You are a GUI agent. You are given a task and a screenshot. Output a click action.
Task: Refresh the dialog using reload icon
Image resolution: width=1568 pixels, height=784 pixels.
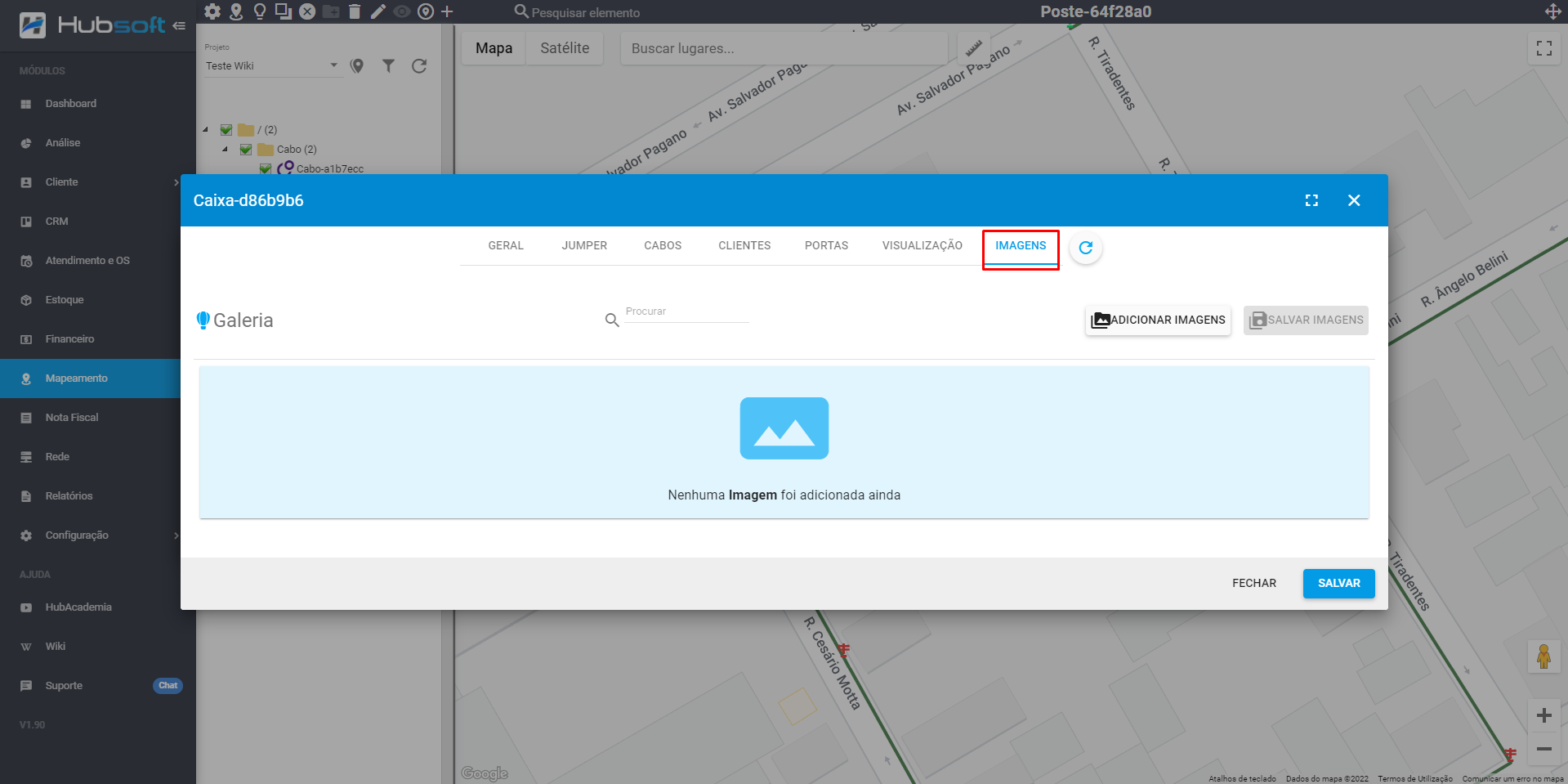coord(1085,248)
